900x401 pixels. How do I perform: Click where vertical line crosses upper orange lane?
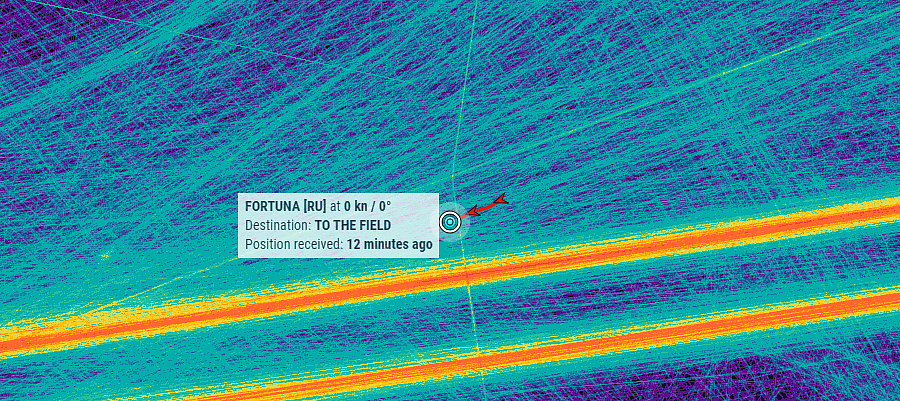pos(466,278)
